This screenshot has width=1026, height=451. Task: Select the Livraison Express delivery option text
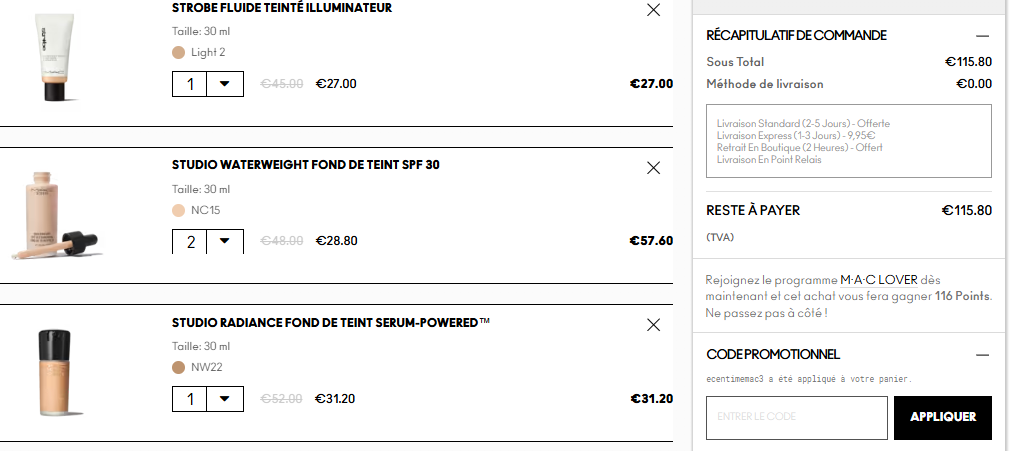coord(796,136)
